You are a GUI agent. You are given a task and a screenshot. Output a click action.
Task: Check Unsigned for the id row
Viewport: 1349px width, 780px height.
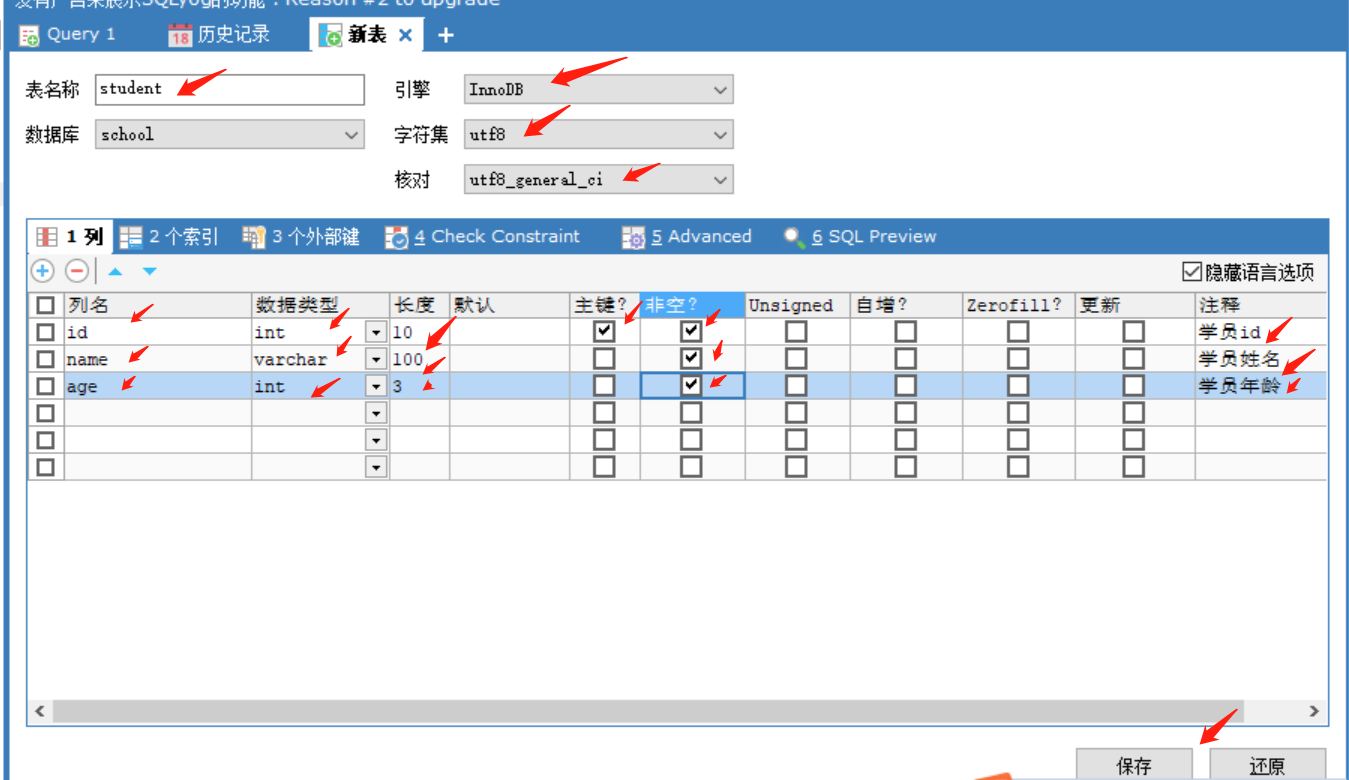coord(796,331)
